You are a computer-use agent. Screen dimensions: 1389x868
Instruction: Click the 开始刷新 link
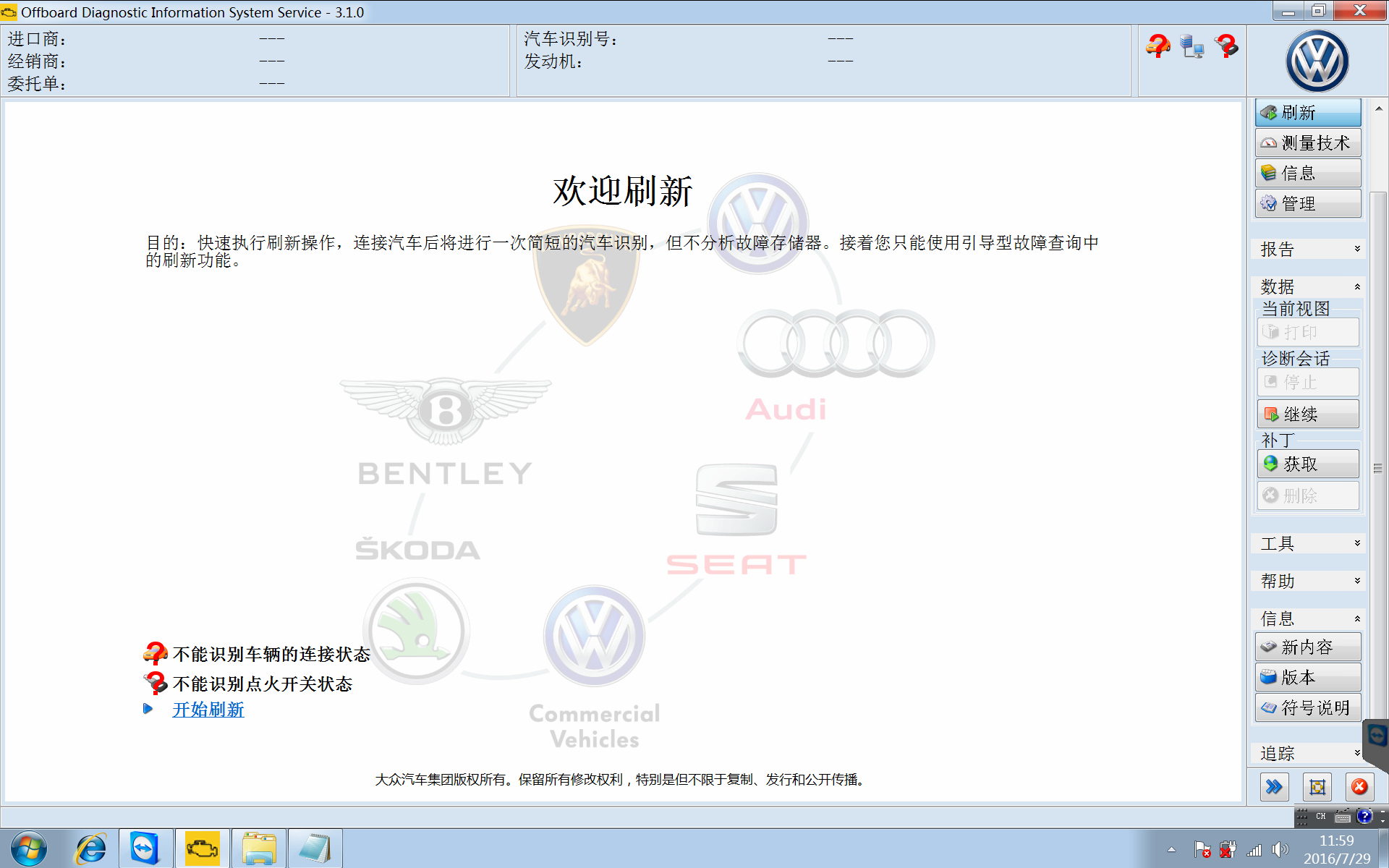(208, 710)
